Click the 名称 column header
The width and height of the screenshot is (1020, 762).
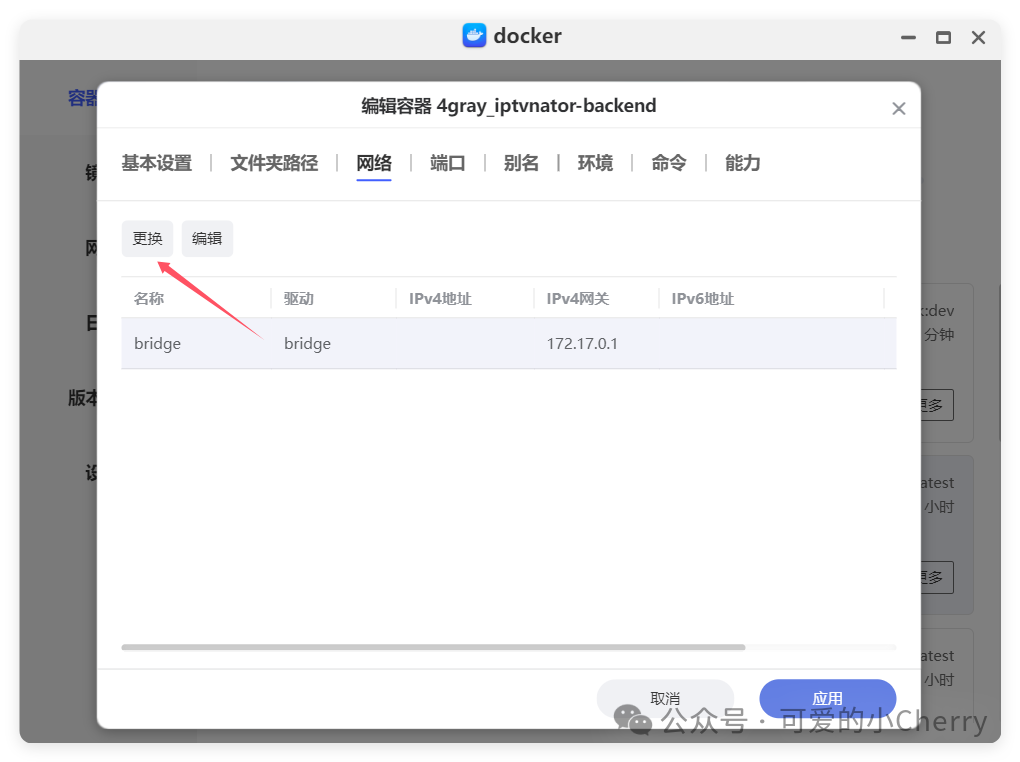click(x=149, y=299)
